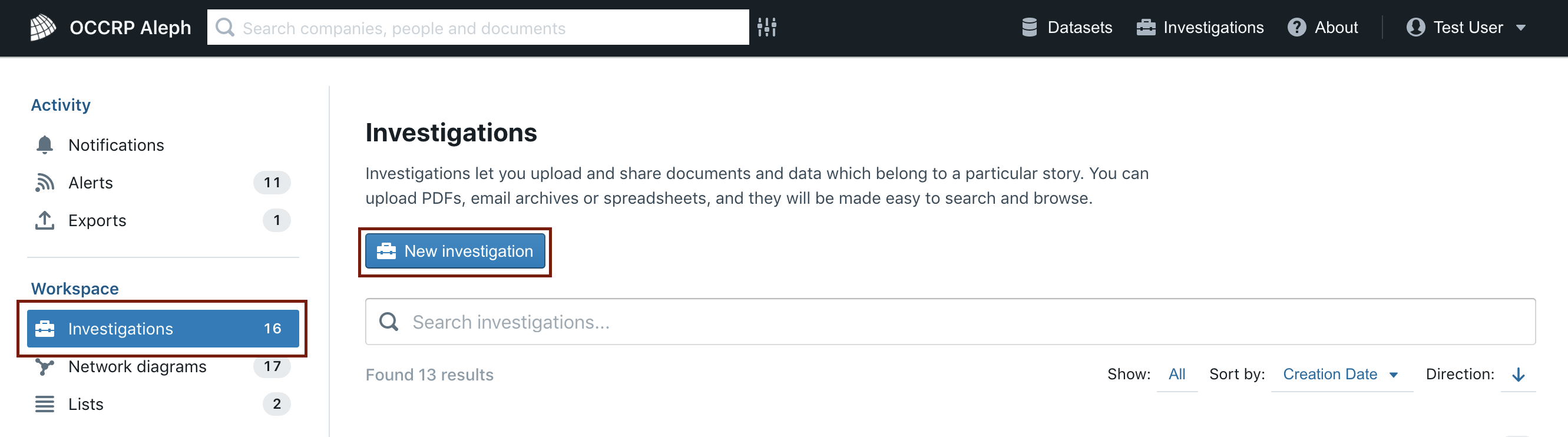Click the Datasets database icon
This screenshot has width=1568, height=437.
tap(1029, 28)
